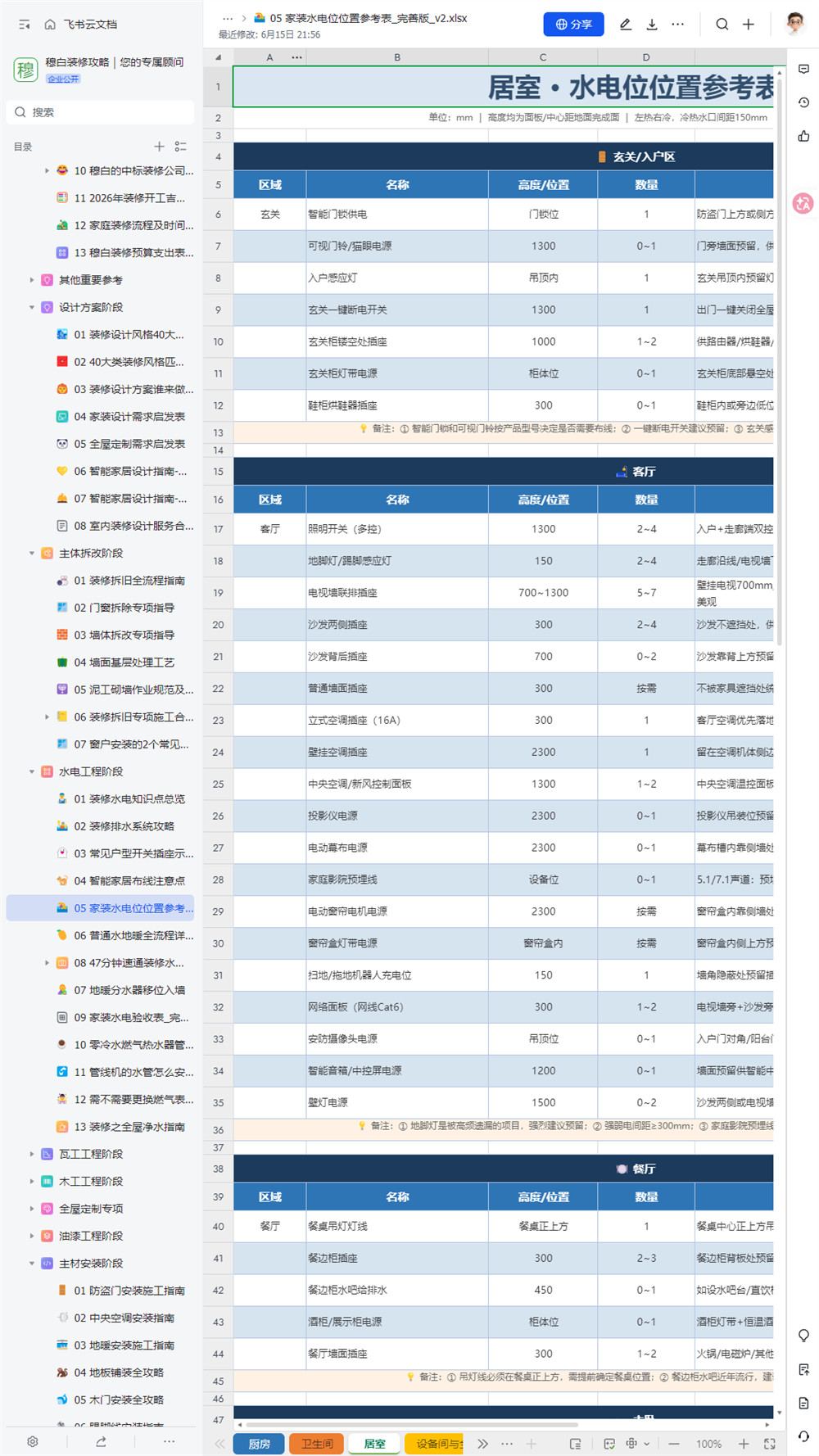Click the search field in the sidebar
The image size is (819, 1456).
[101, 112]
